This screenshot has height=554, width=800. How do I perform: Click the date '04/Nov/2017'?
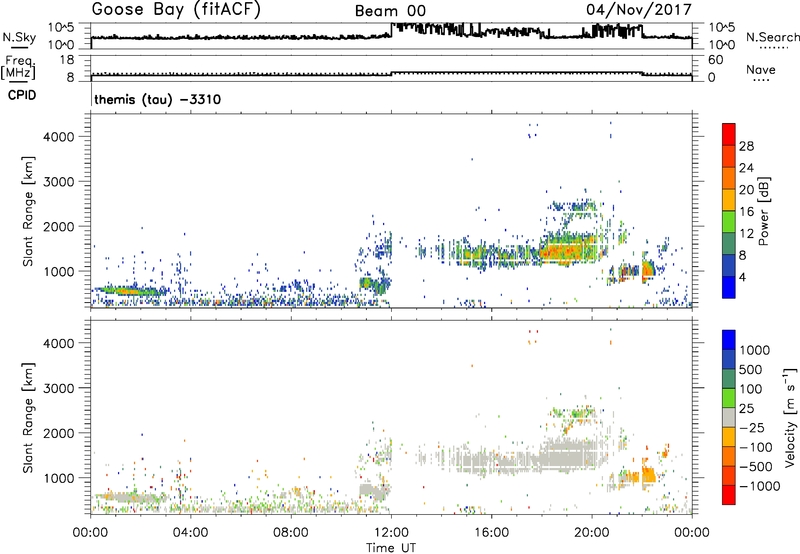point(639,10)
